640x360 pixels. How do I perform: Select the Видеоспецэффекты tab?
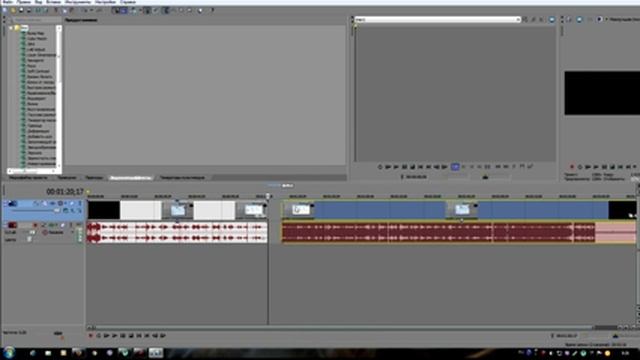pyautogui.click(x=131, y=178)
